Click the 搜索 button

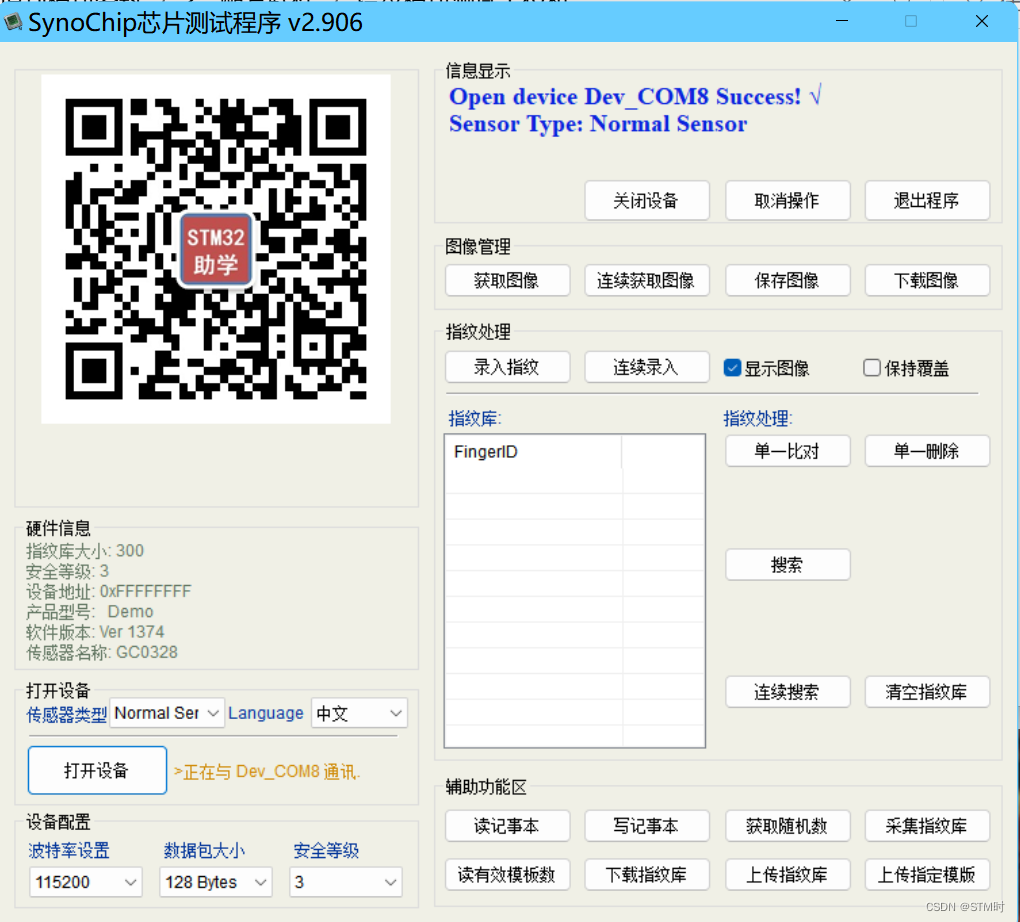(x=787, y=564)
